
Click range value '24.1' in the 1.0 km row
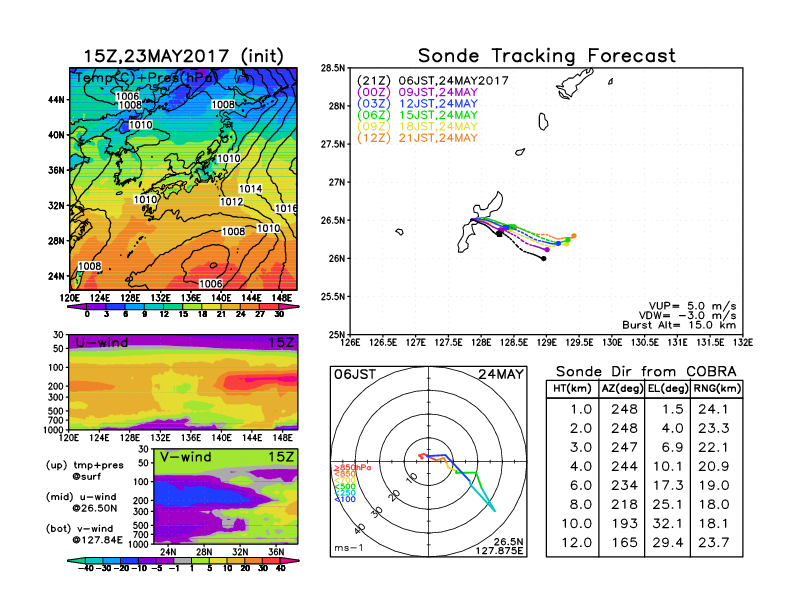click(713, 409)
